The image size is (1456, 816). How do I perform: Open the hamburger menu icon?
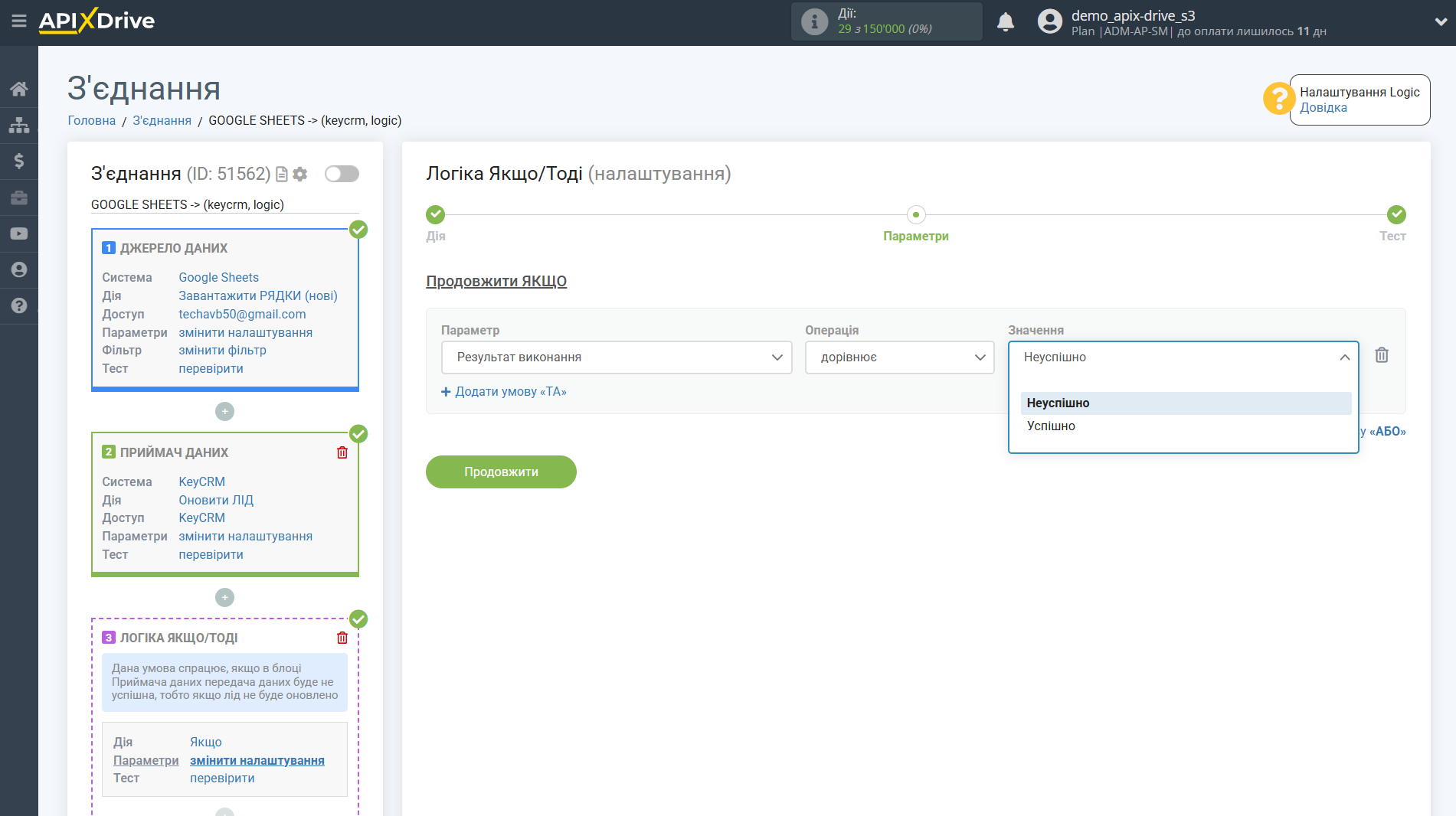(19, 21)
